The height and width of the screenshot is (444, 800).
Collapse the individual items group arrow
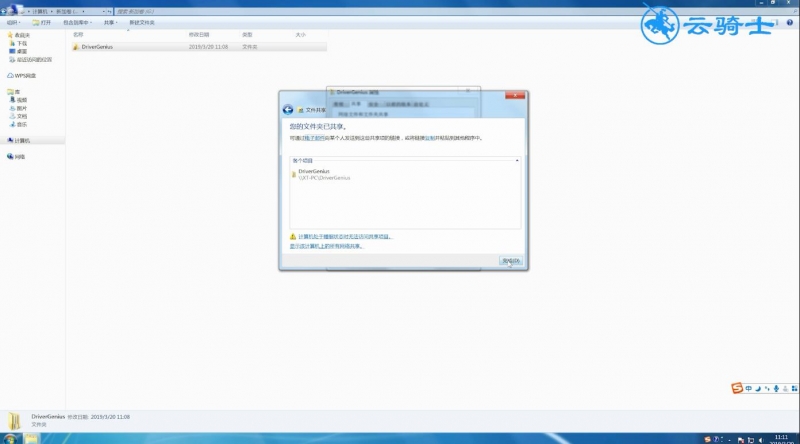point(517,161)
